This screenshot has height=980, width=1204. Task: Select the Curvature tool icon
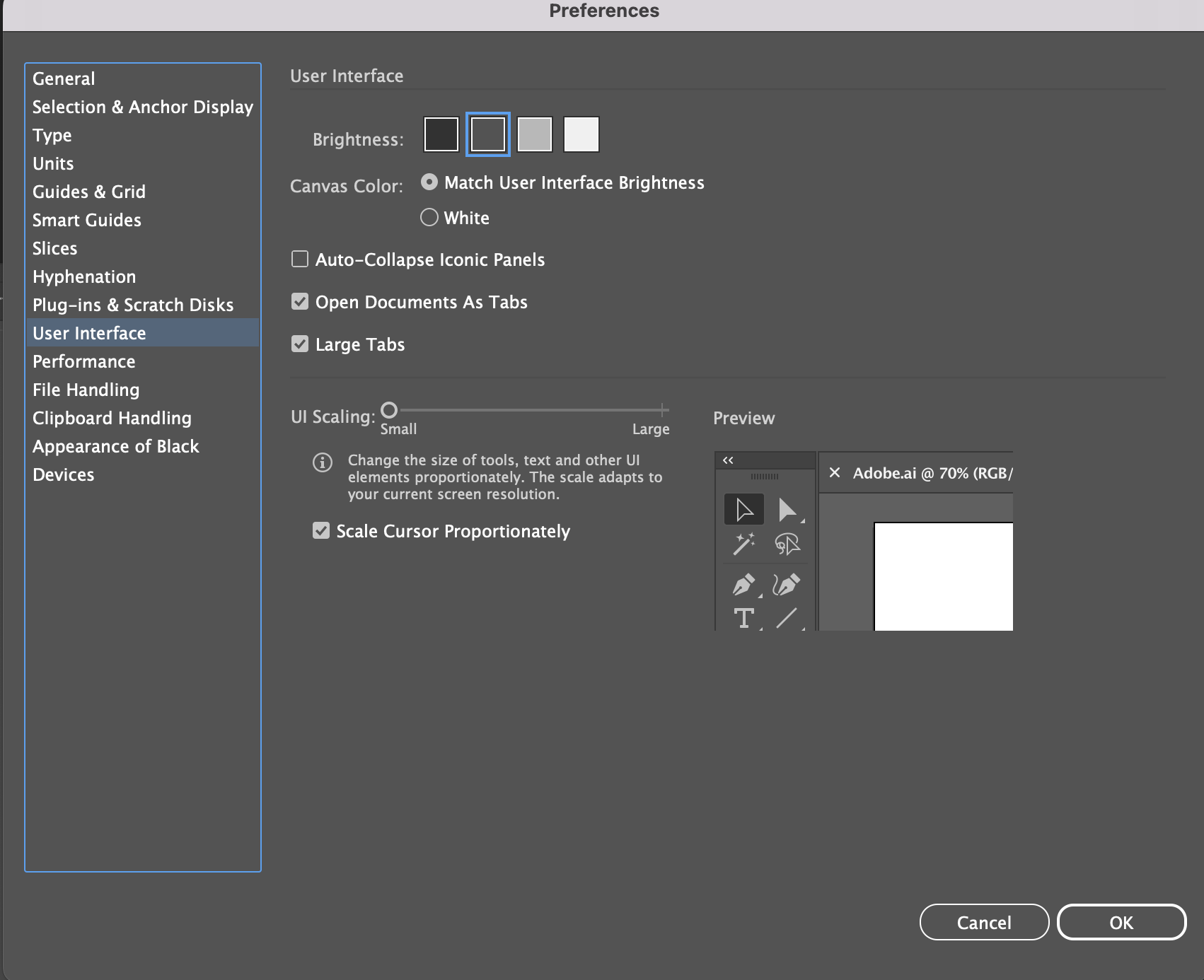787,585
